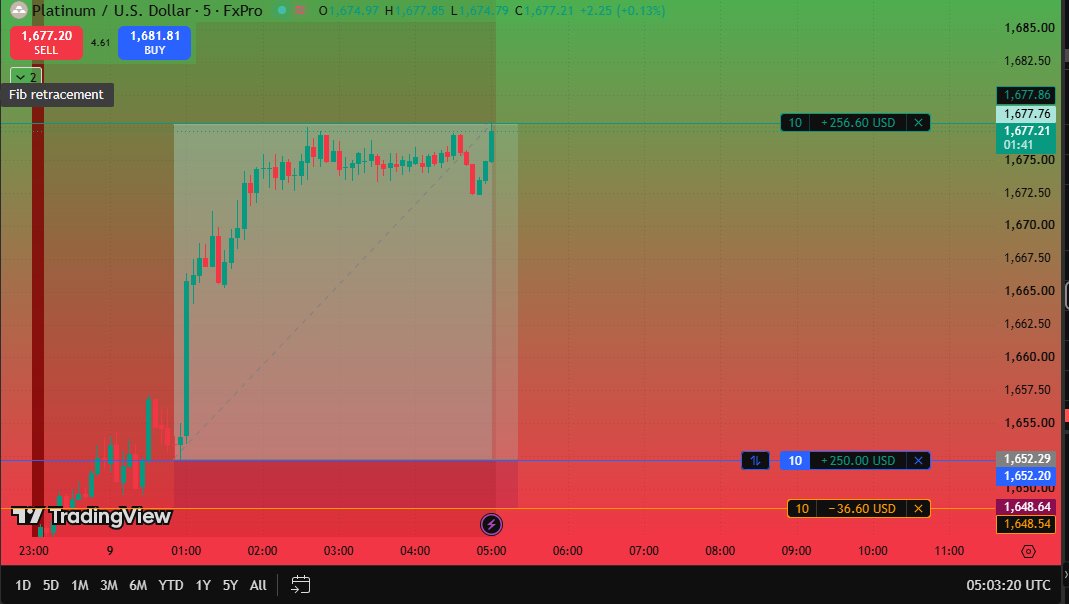Screen dimensions: 1069x604
Task: Click the 1,648.54 stop price label
Action: point(1026,524)
